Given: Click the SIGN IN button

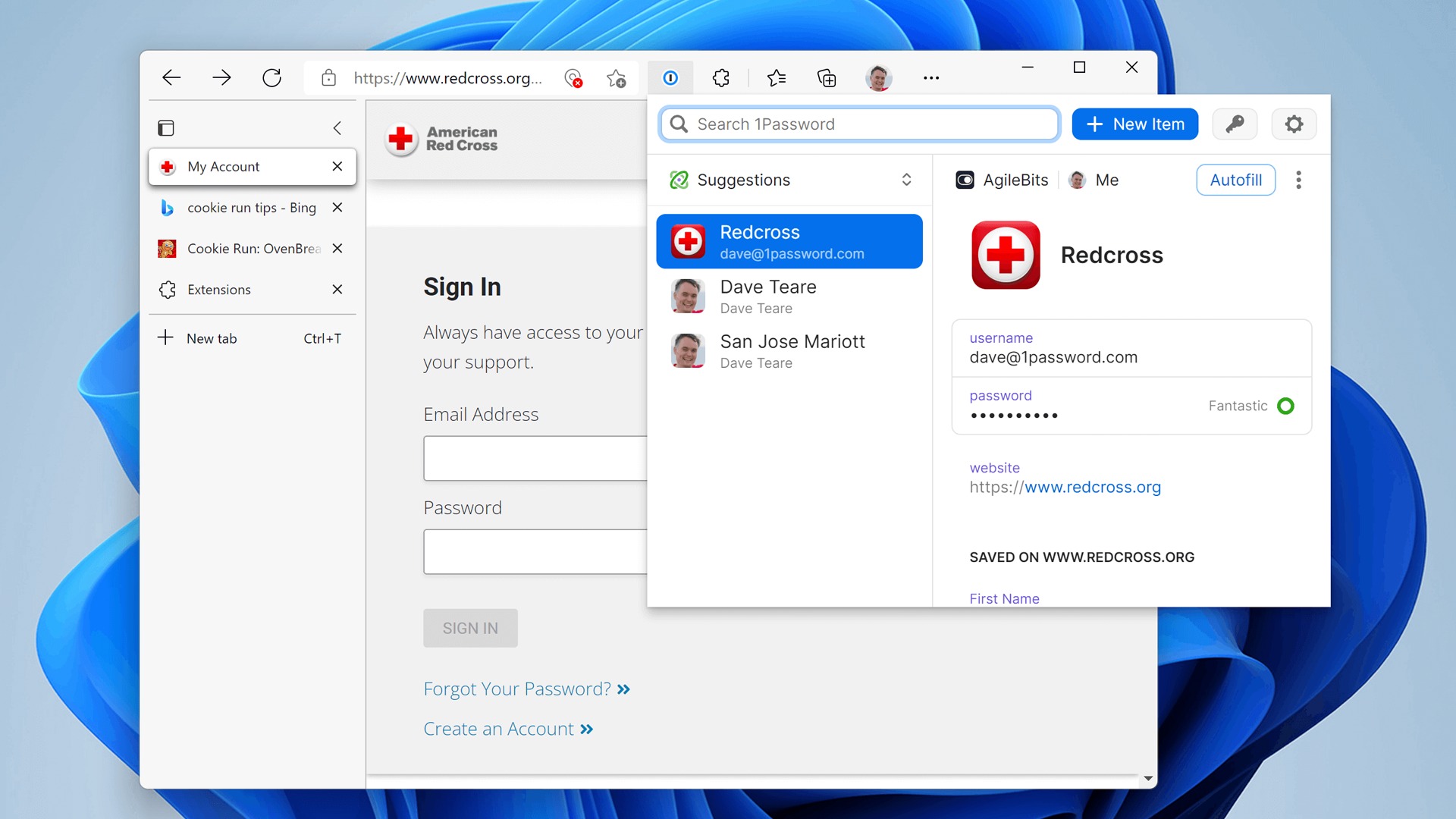Looking at the screenshot, I should point(470,628).
